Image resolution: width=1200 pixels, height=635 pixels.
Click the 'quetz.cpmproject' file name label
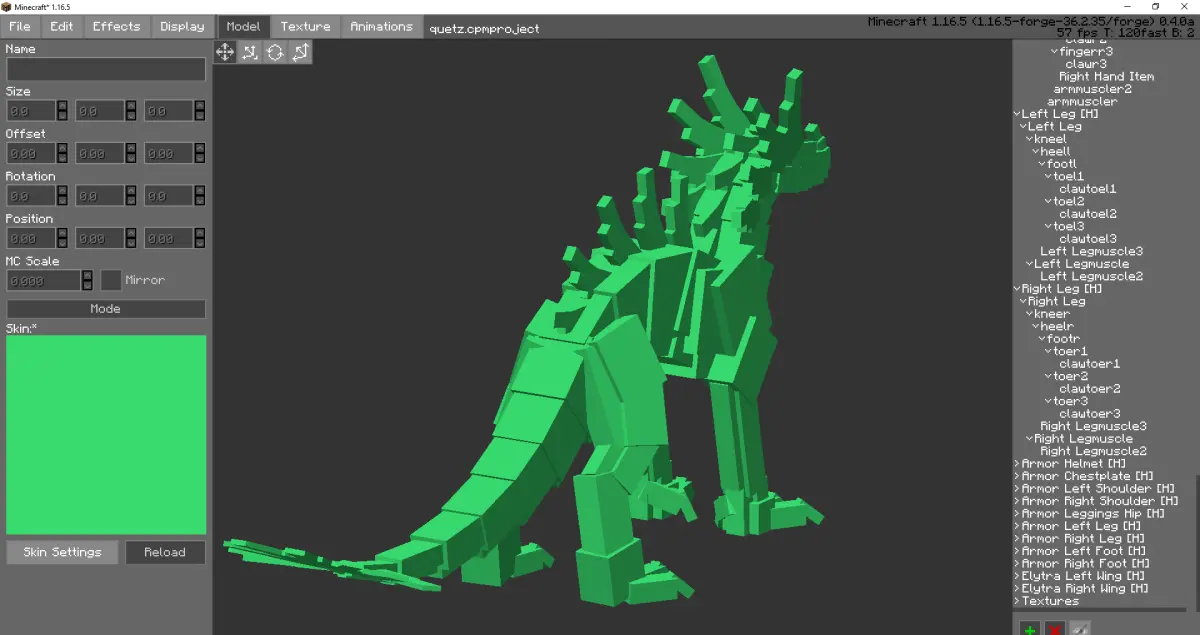pyautogui.click(x=484, y=28)
